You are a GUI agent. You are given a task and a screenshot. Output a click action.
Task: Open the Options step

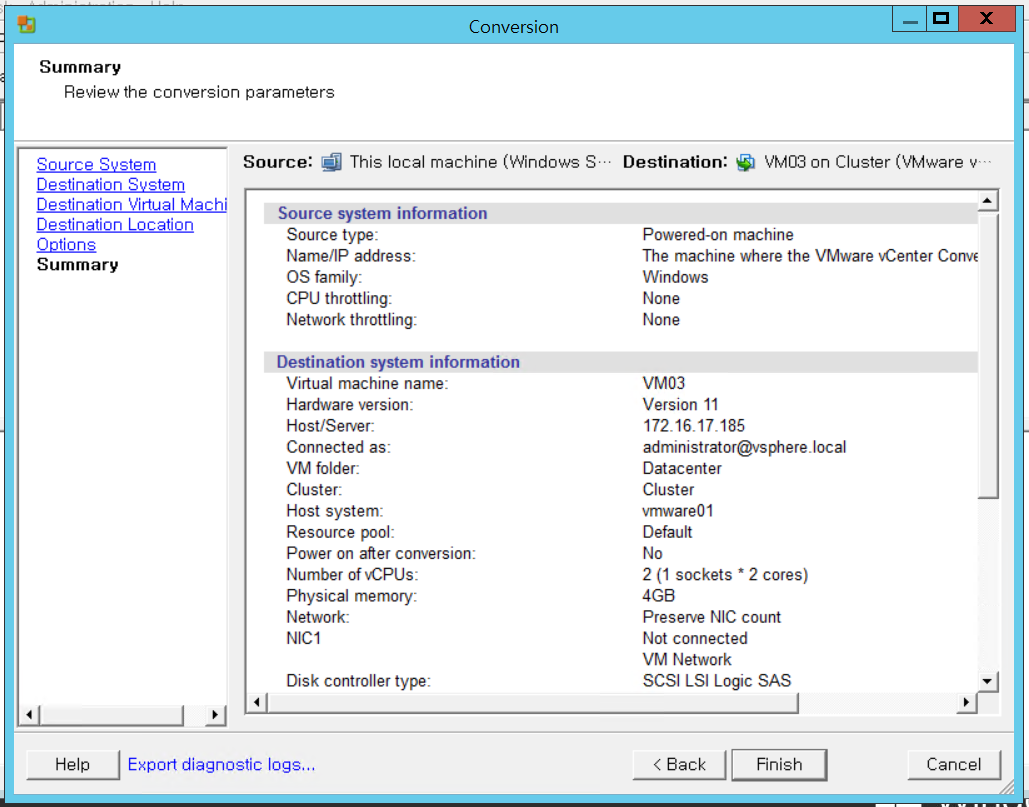point(66,245)
